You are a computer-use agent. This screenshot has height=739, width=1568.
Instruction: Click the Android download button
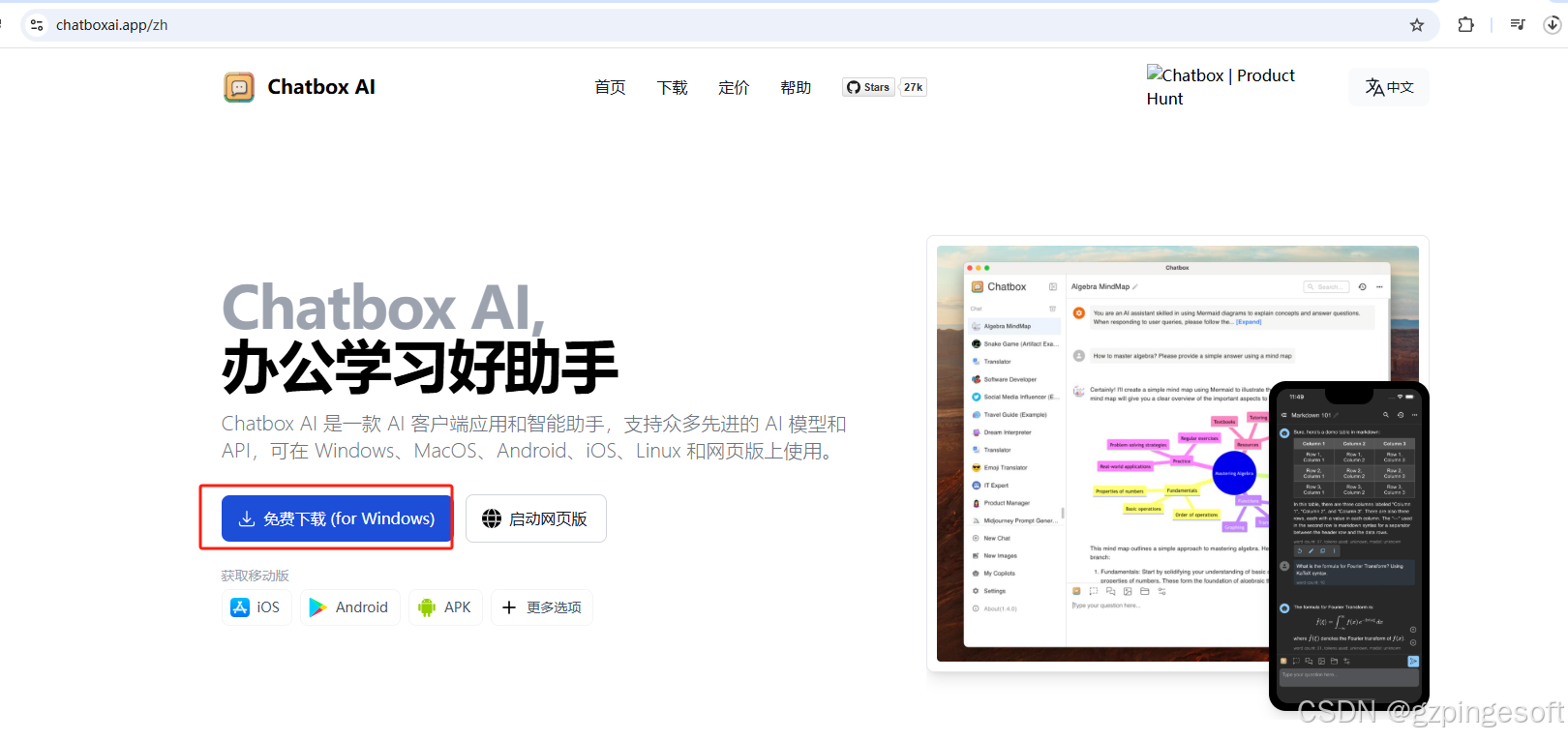tap(349, 607)
